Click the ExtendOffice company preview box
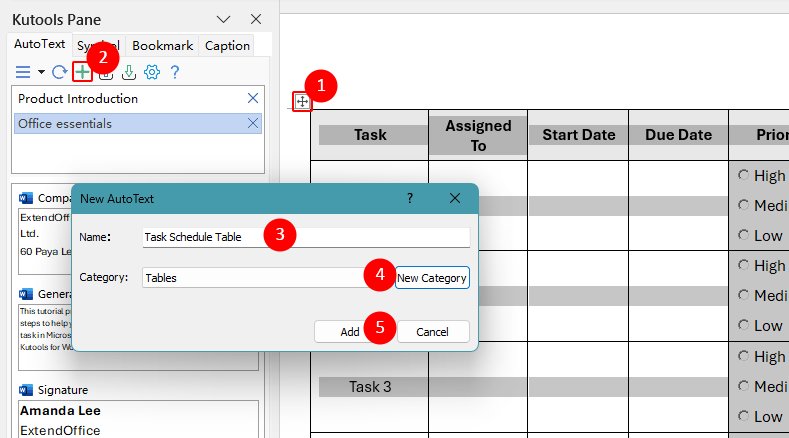 click(x=45, y=241)
